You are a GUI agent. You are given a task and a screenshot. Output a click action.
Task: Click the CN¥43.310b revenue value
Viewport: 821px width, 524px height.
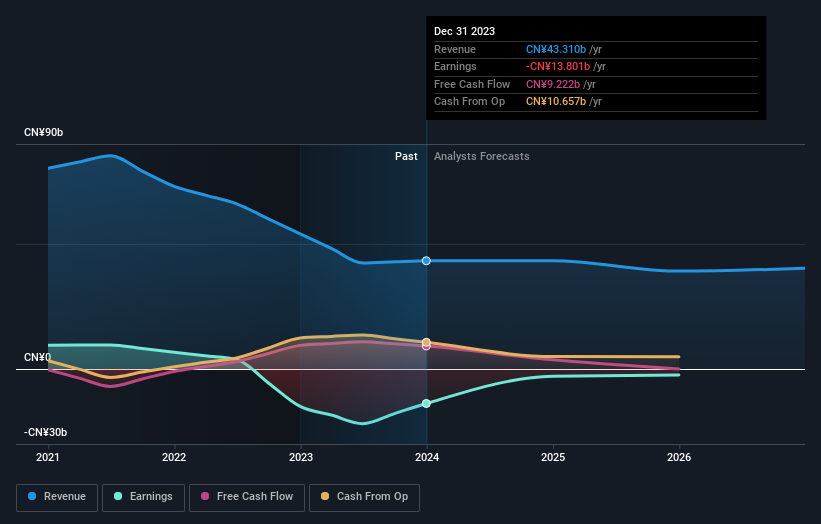(556, 49)
